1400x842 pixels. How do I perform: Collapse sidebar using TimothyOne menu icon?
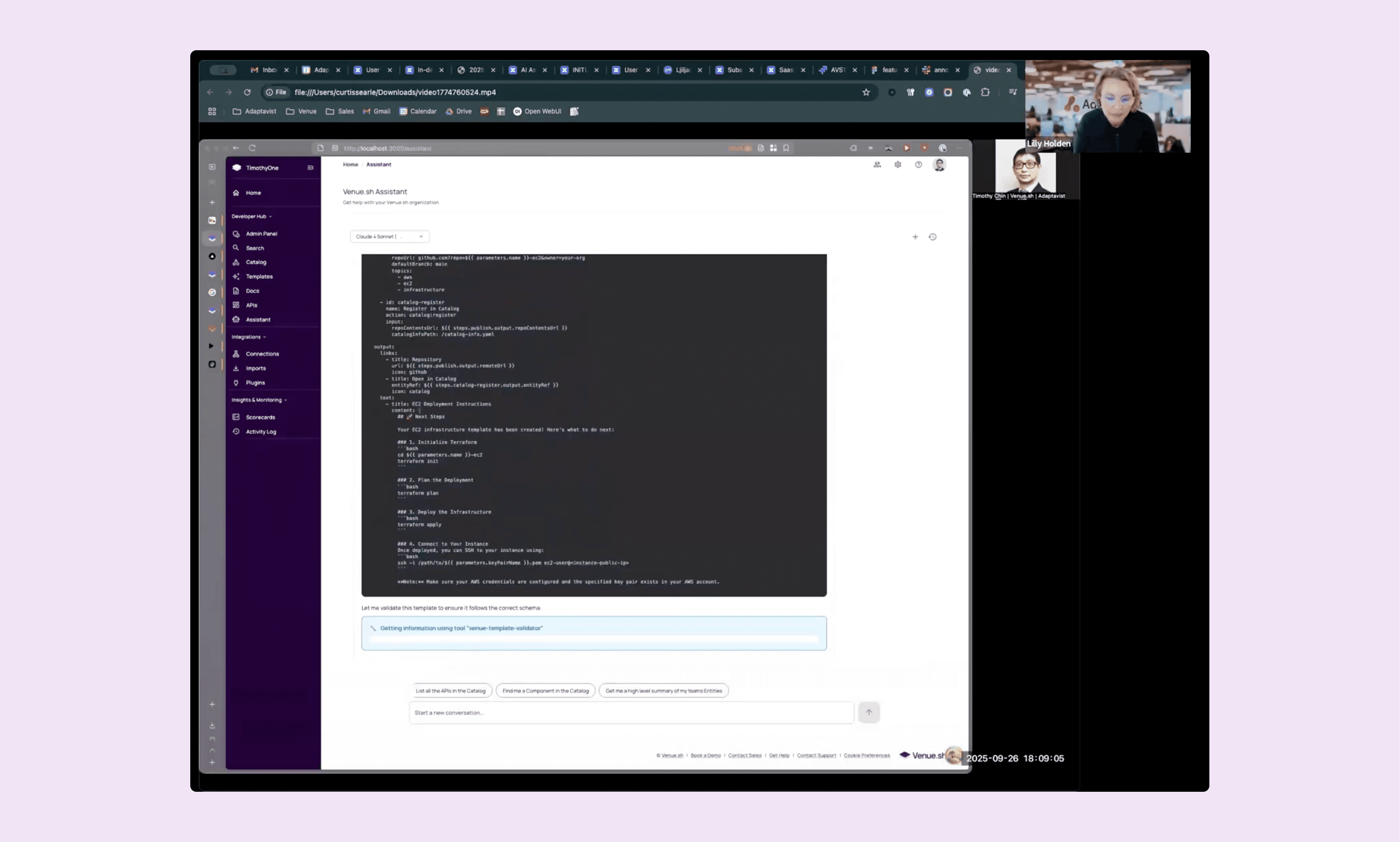coord(310,167)
